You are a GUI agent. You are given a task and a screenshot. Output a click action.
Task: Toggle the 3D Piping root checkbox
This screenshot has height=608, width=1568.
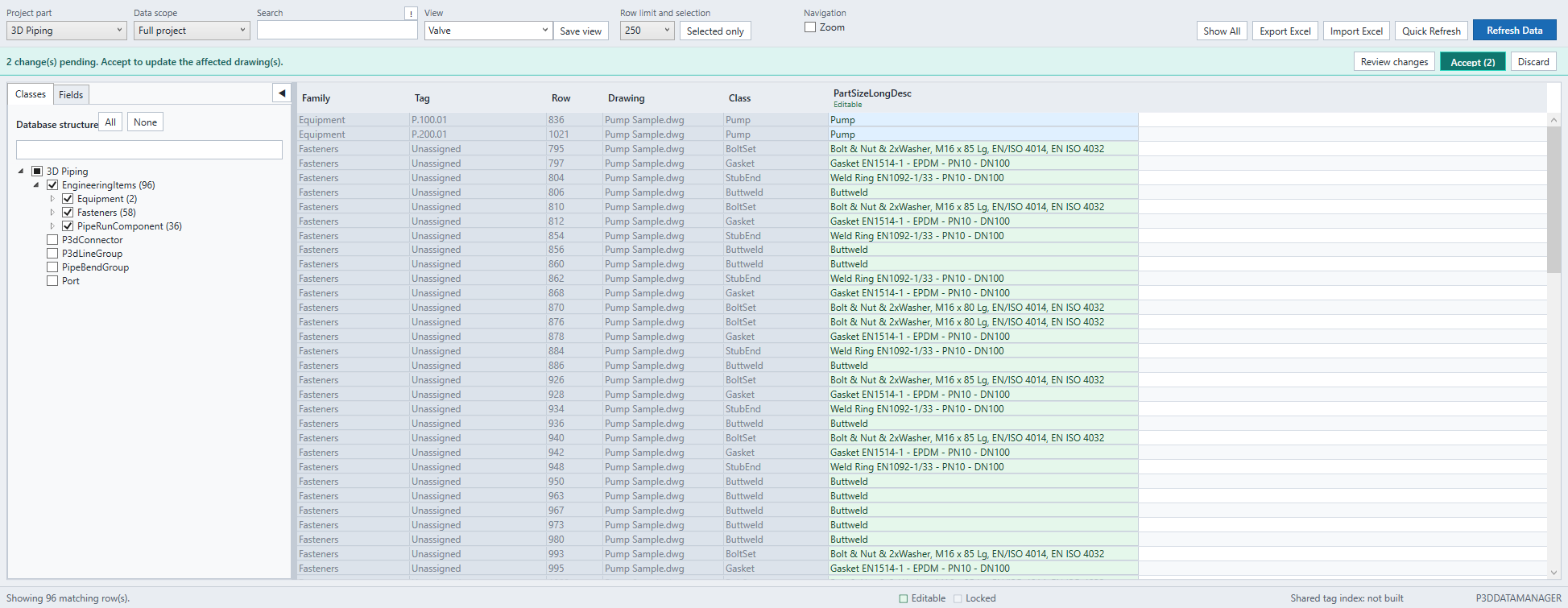37,172
